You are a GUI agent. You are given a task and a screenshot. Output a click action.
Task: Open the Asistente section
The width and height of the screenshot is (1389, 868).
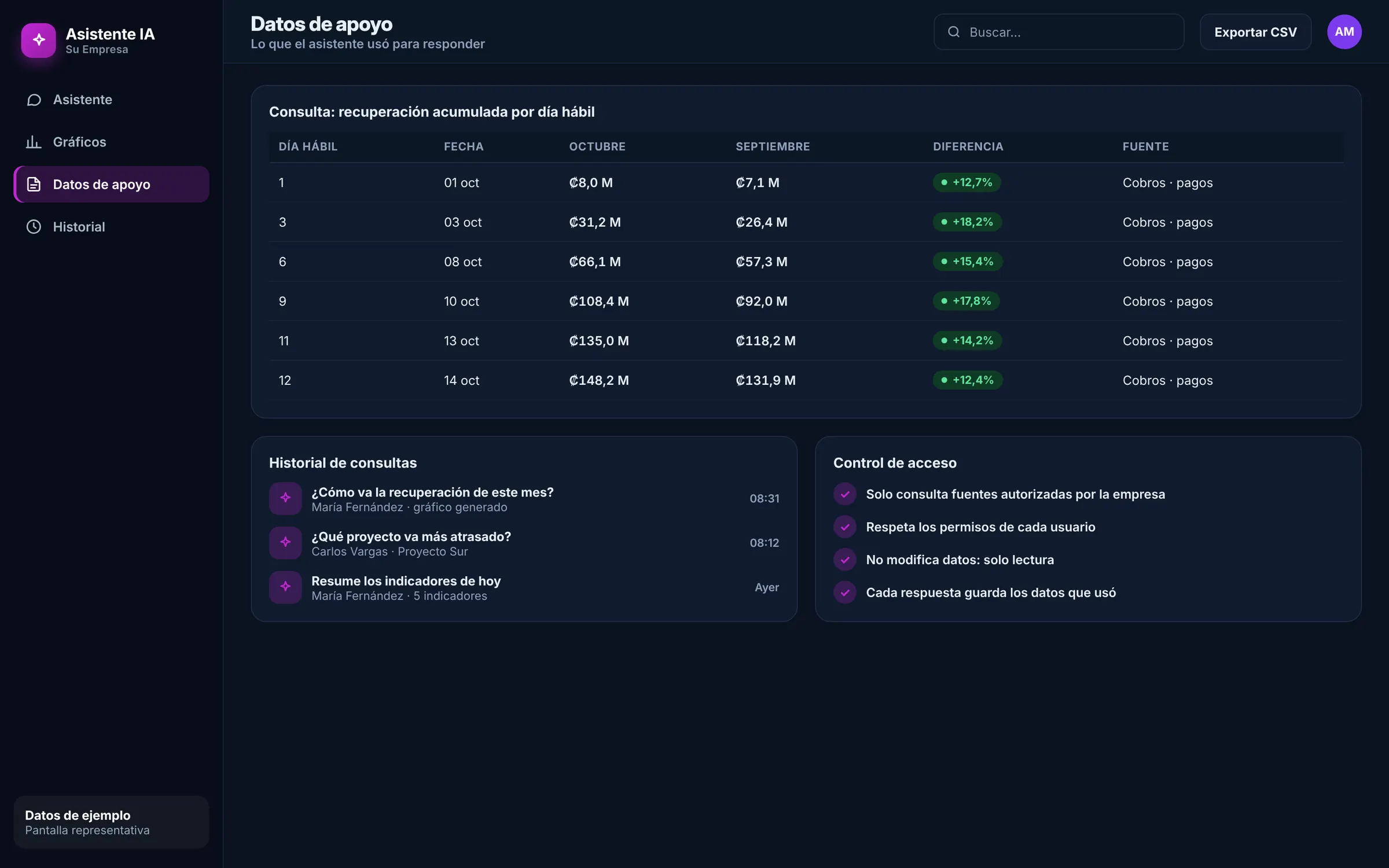[x=112, y=100]
